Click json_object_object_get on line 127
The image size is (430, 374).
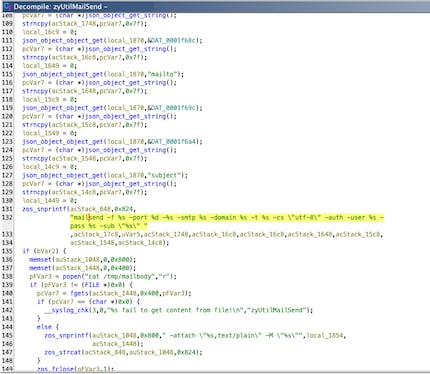pos(63,175)
